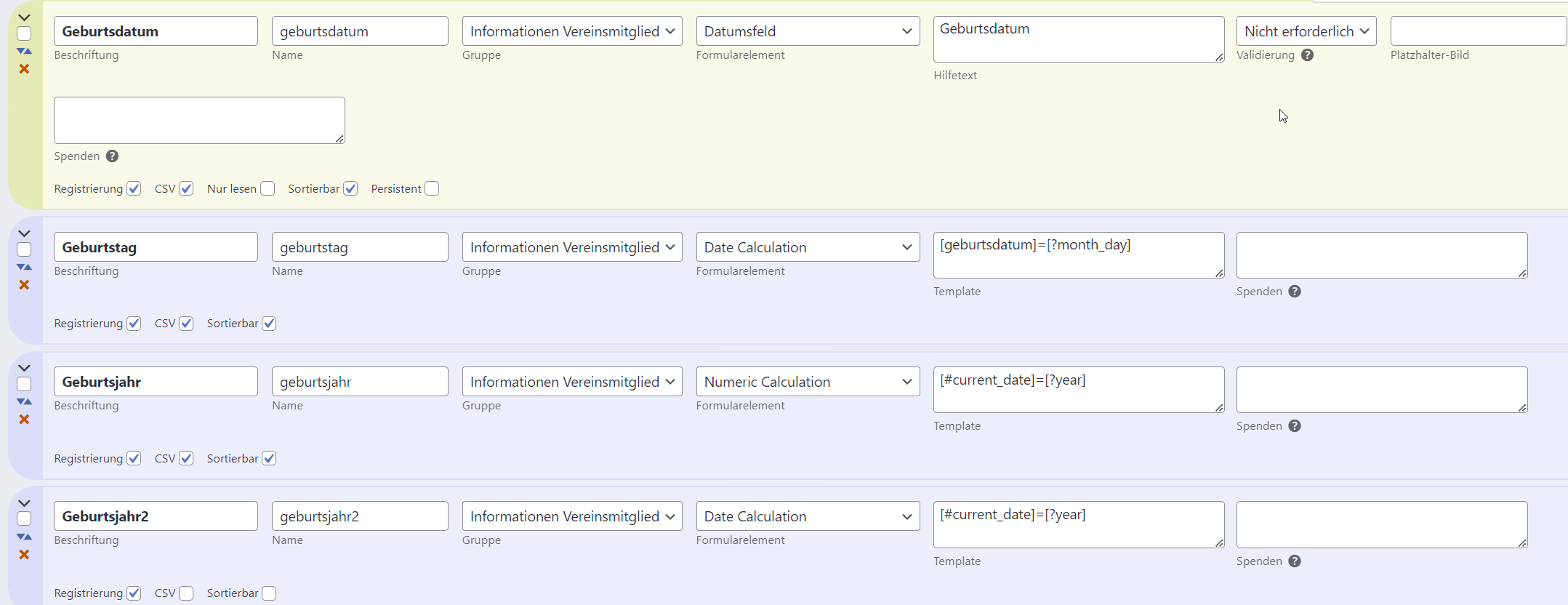This screenshot has width=1568, height=605.
Task: Uncheck Registrierung for the Geburtsjahr field
Action: point(134,458)
